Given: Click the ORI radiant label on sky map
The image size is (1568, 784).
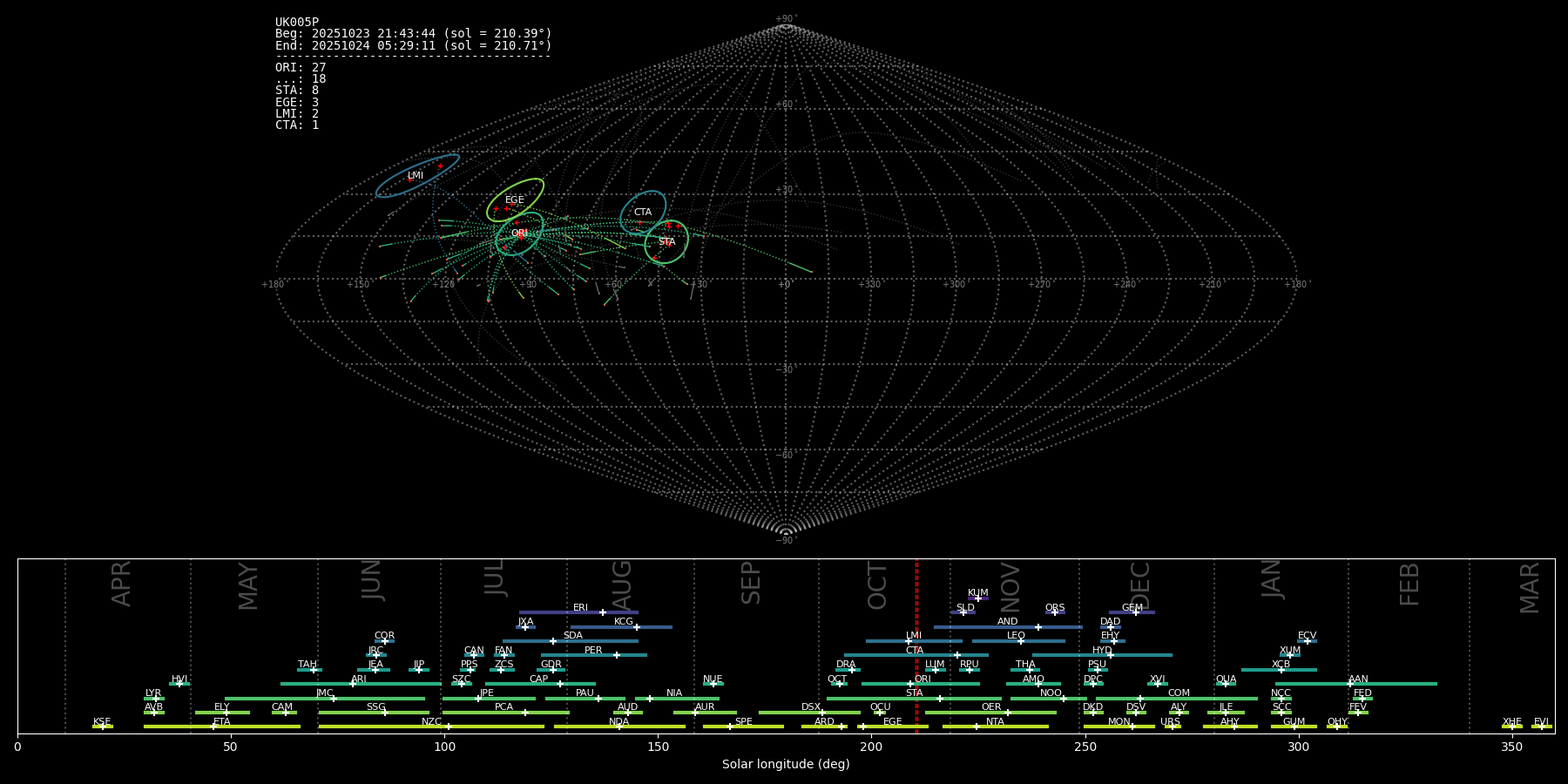Looking at the screenshot, I should (520, 233).
